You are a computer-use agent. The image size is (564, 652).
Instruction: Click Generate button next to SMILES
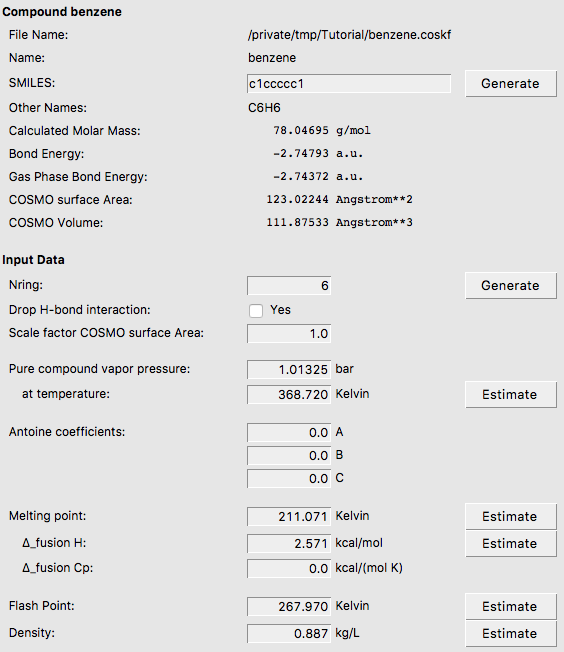coord(510,84)
